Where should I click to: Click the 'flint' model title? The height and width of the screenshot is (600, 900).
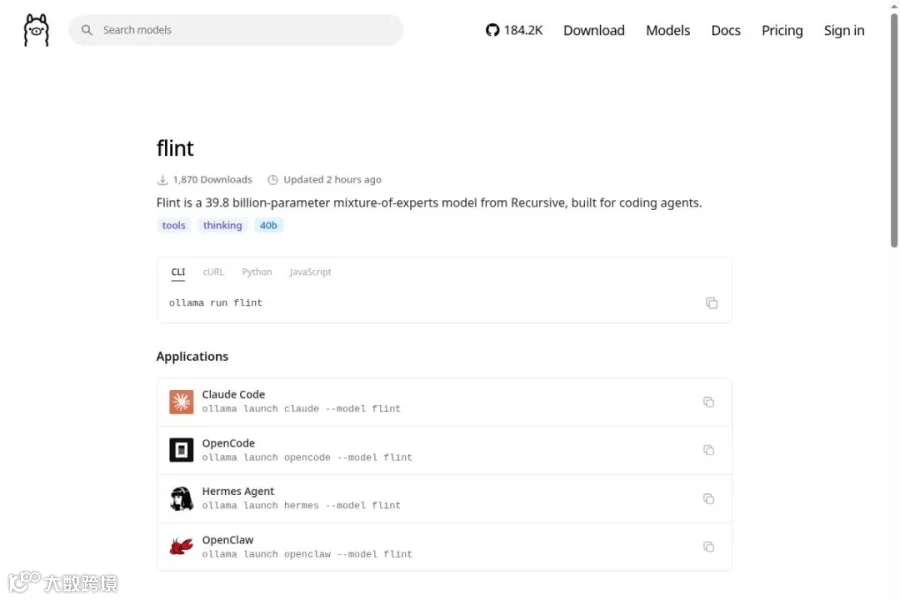coord(175,148)
